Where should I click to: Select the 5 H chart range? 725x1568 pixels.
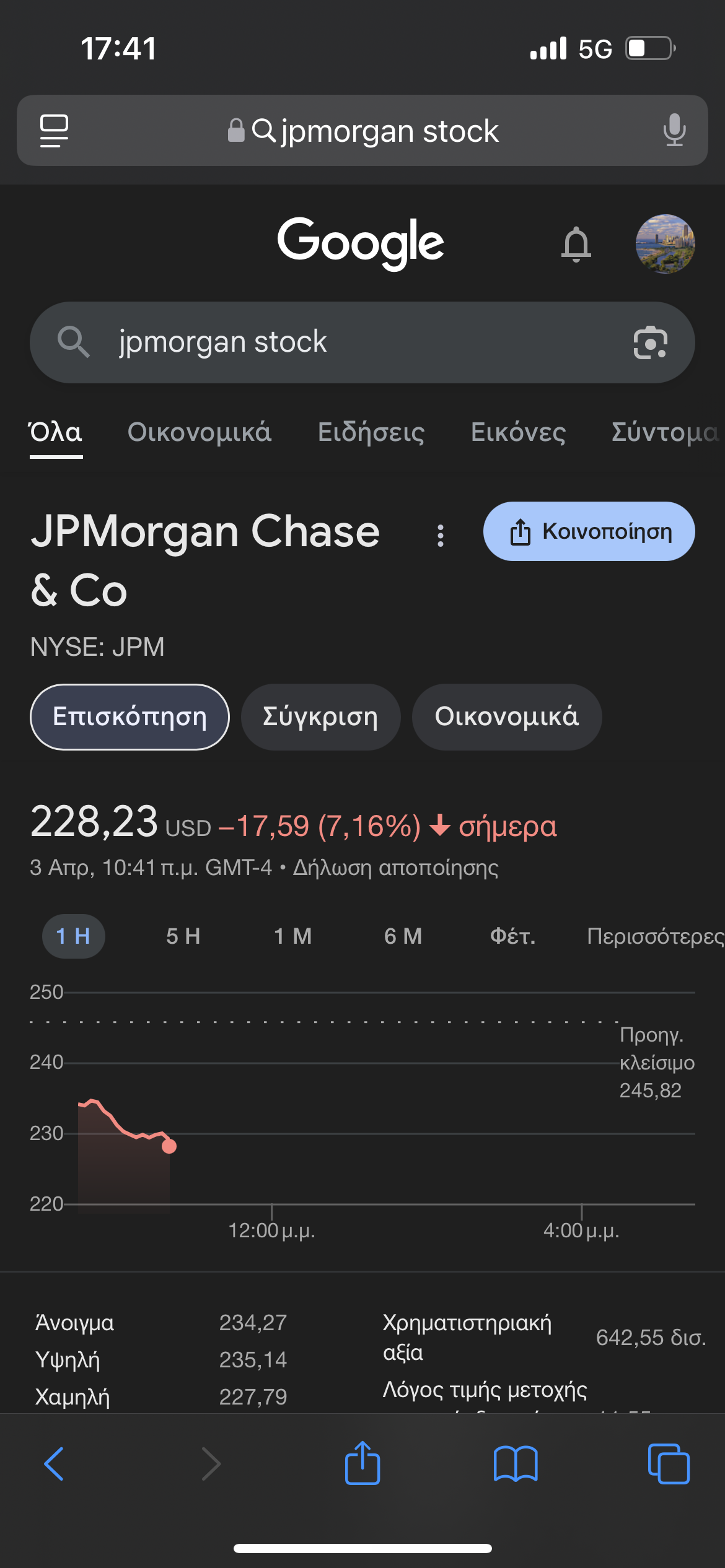(183, 936)
